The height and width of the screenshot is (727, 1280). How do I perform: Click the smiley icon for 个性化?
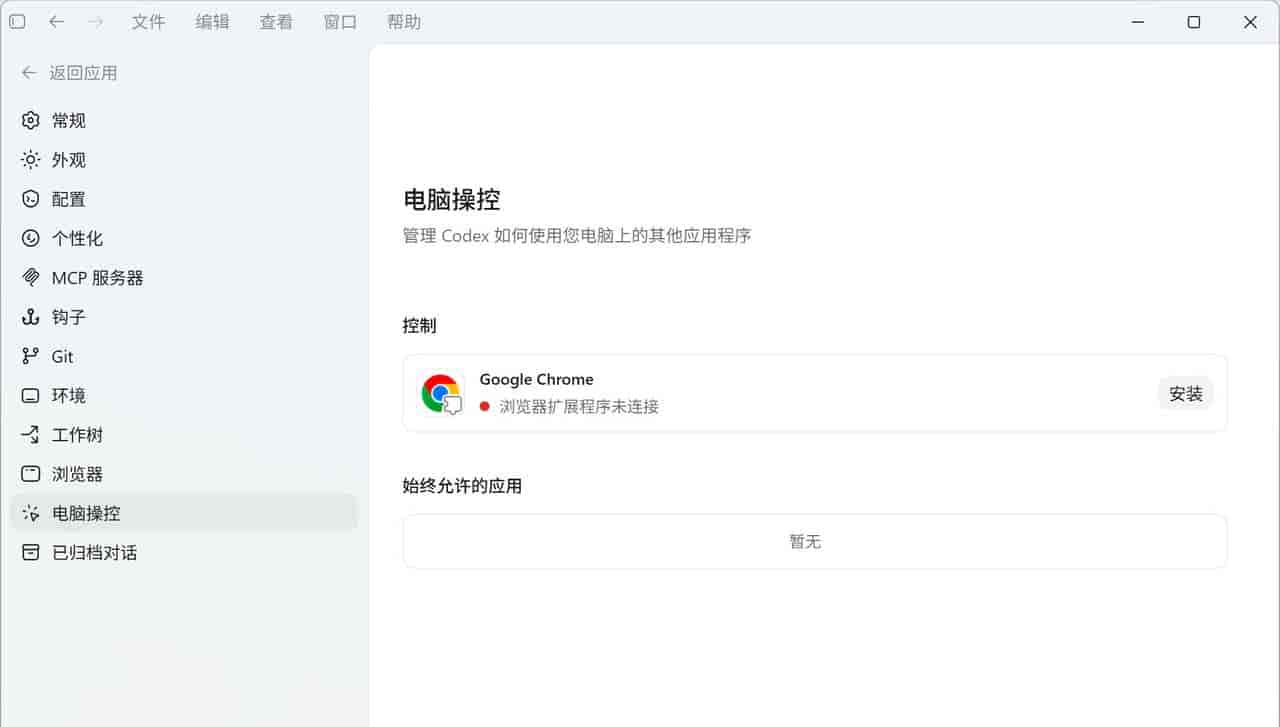[x=31, y=238]
